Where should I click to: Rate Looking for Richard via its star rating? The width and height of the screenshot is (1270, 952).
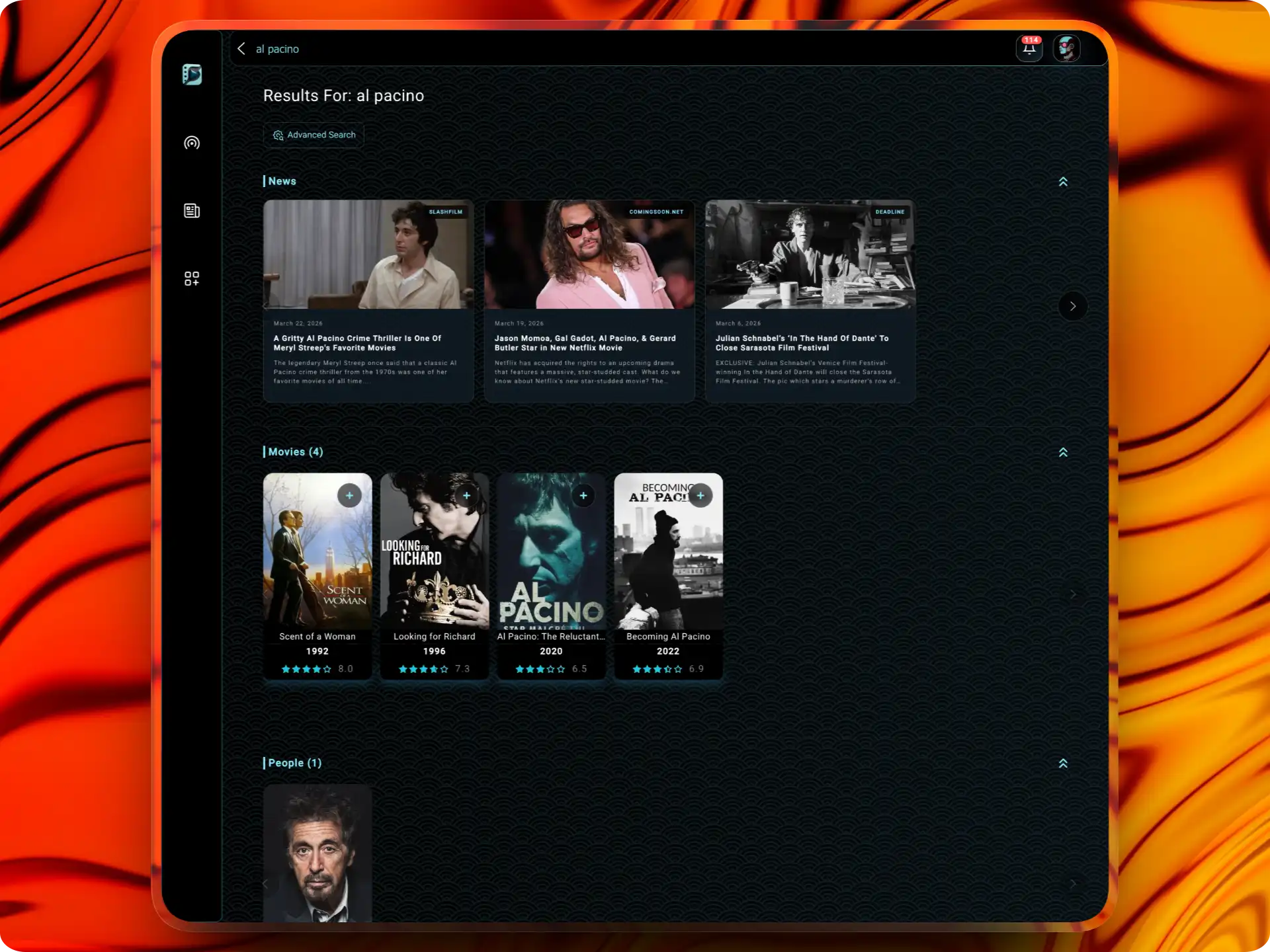(423, 668)
